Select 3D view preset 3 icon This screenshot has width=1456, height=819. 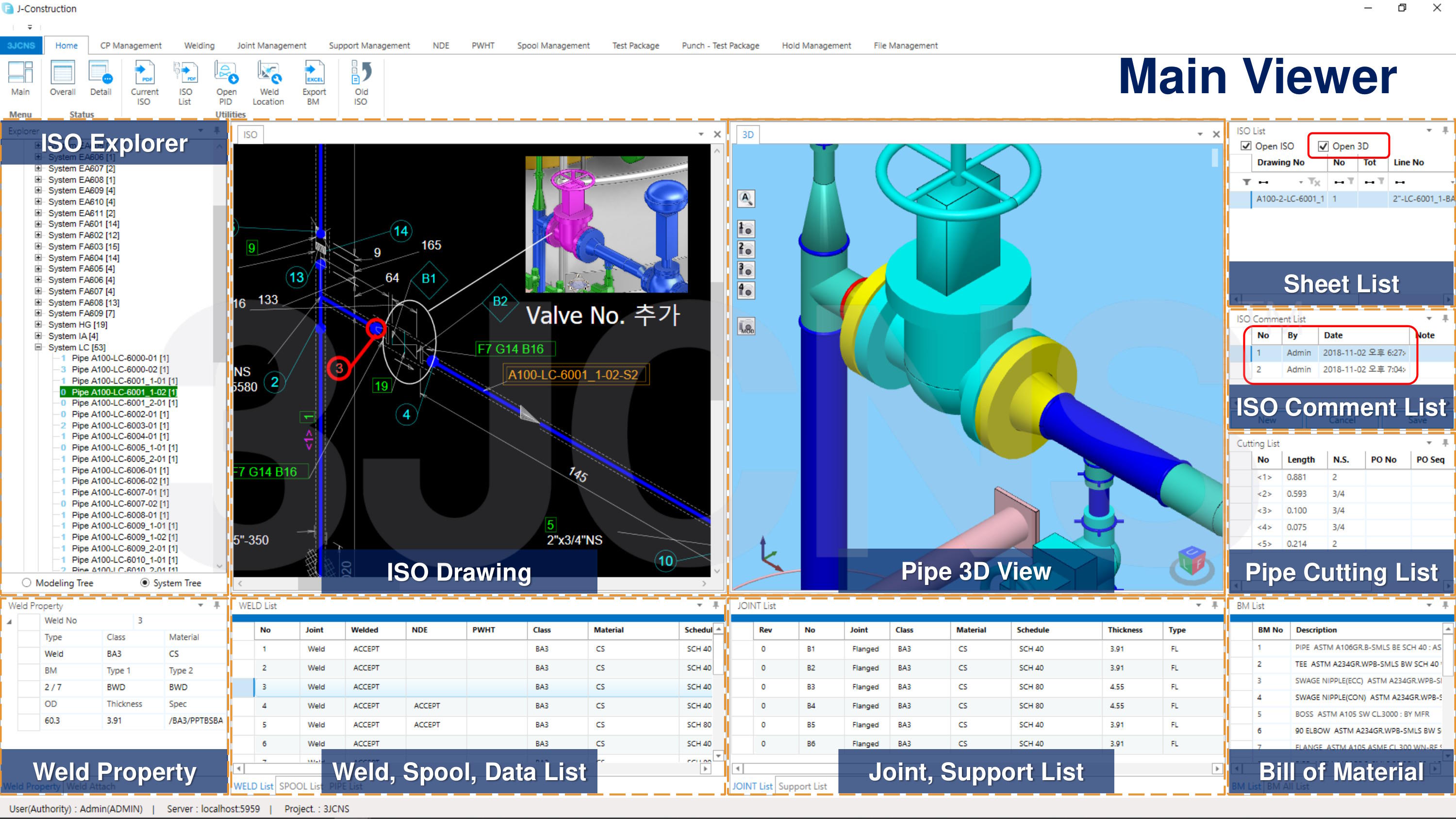746,269
